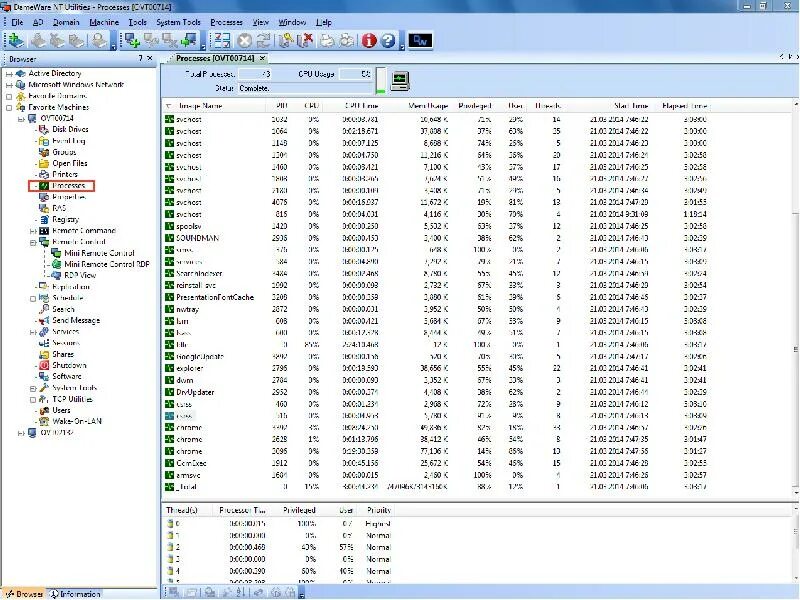The width and height of the screenshot is (800, 600).
Task: Select Search in the browser tree
Action: [63, 309]
